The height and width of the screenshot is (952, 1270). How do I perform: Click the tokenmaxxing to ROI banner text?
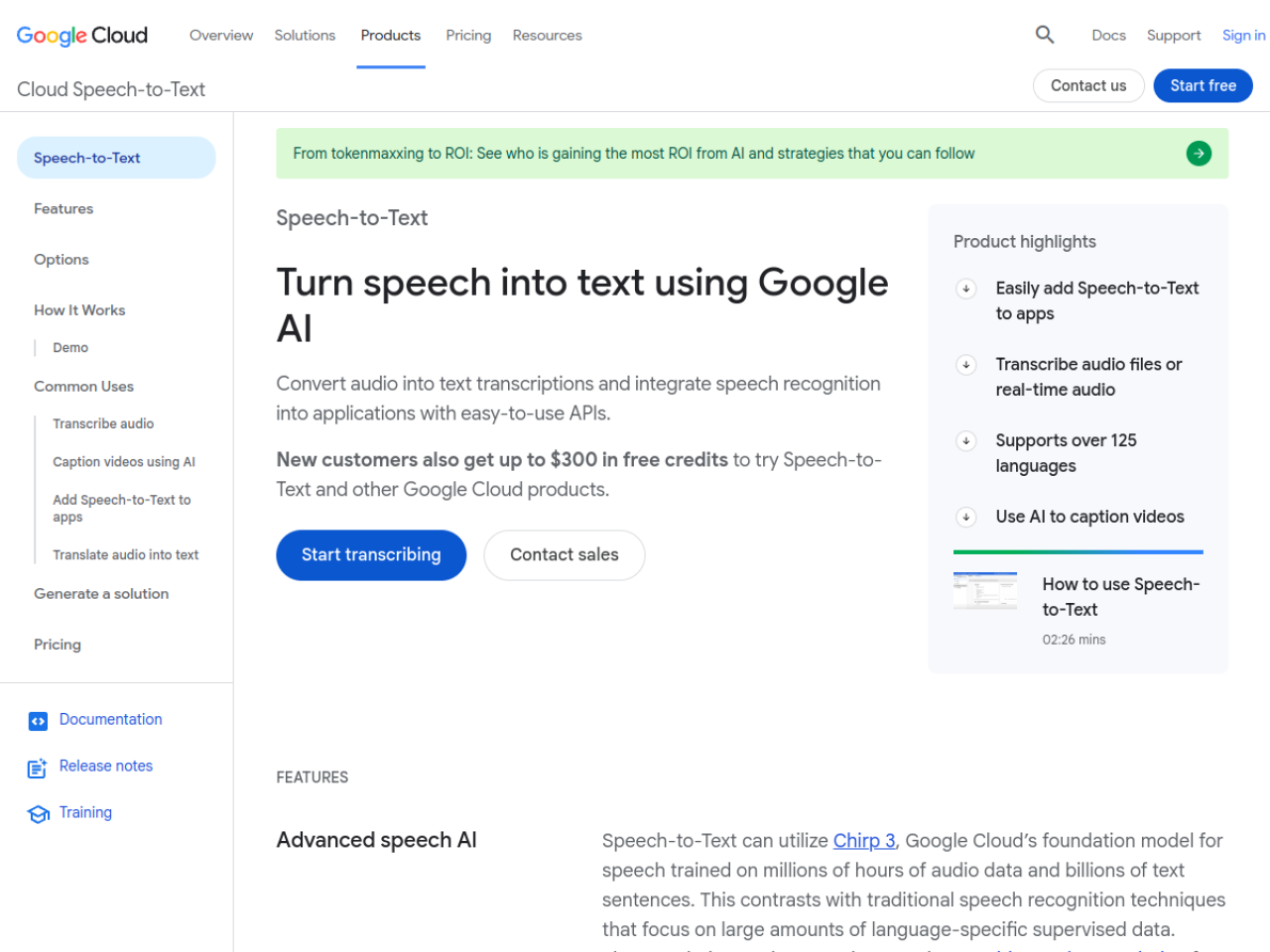(x=634, y=154)
